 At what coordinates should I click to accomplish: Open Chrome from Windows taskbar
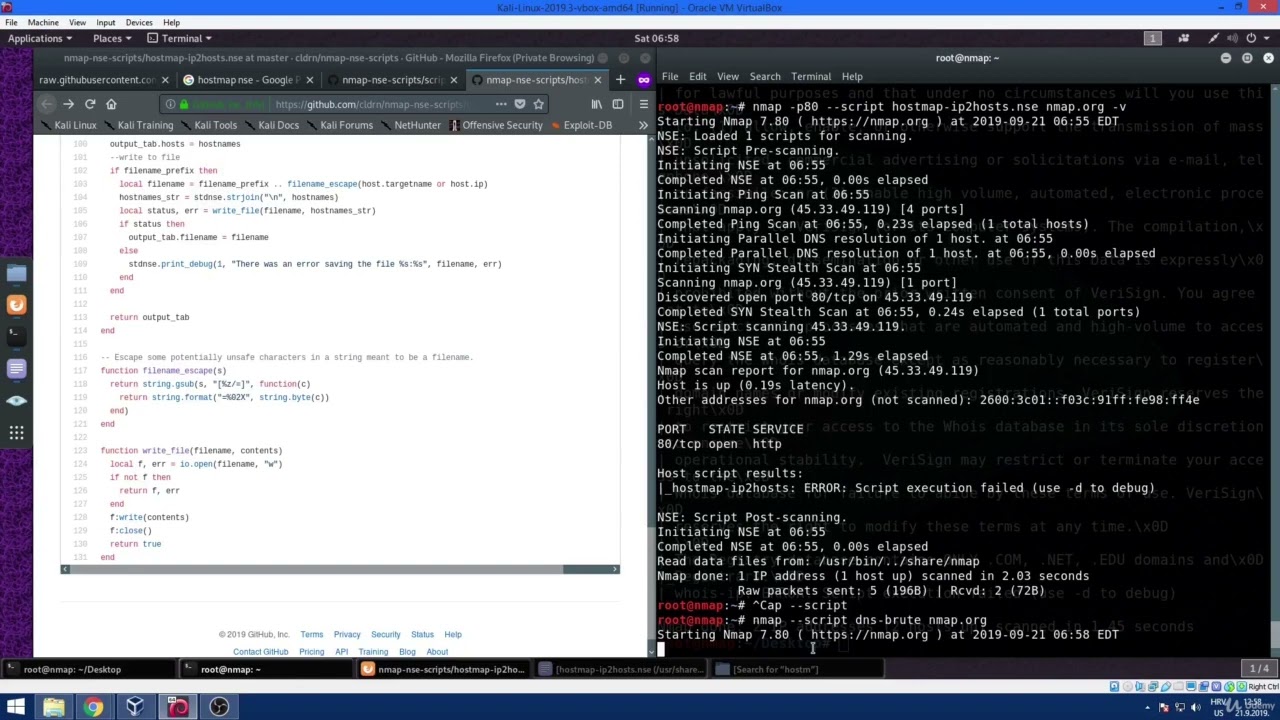[93, 707]
